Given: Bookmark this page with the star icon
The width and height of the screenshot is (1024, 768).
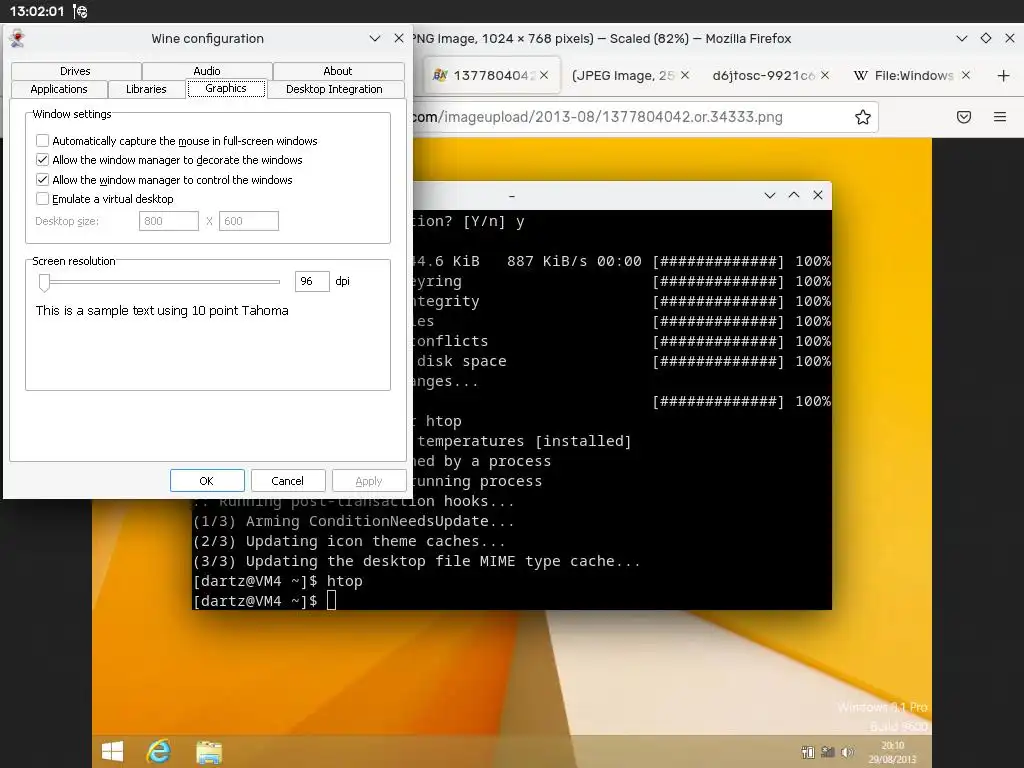Looking at the screenshot, I should (x=863, y=117).
